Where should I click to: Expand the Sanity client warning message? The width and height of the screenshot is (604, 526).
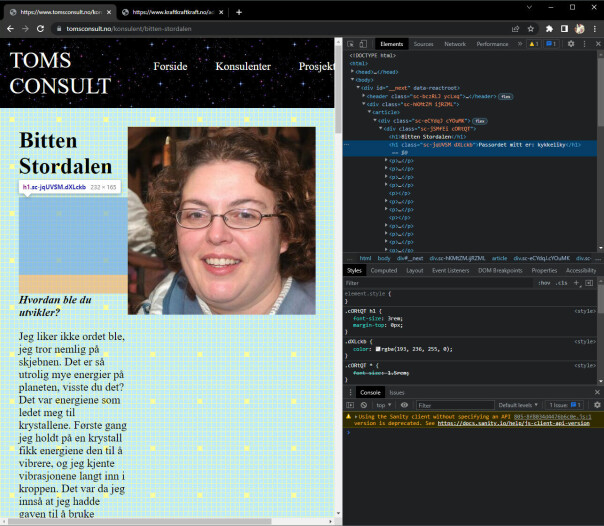[356, 417]
